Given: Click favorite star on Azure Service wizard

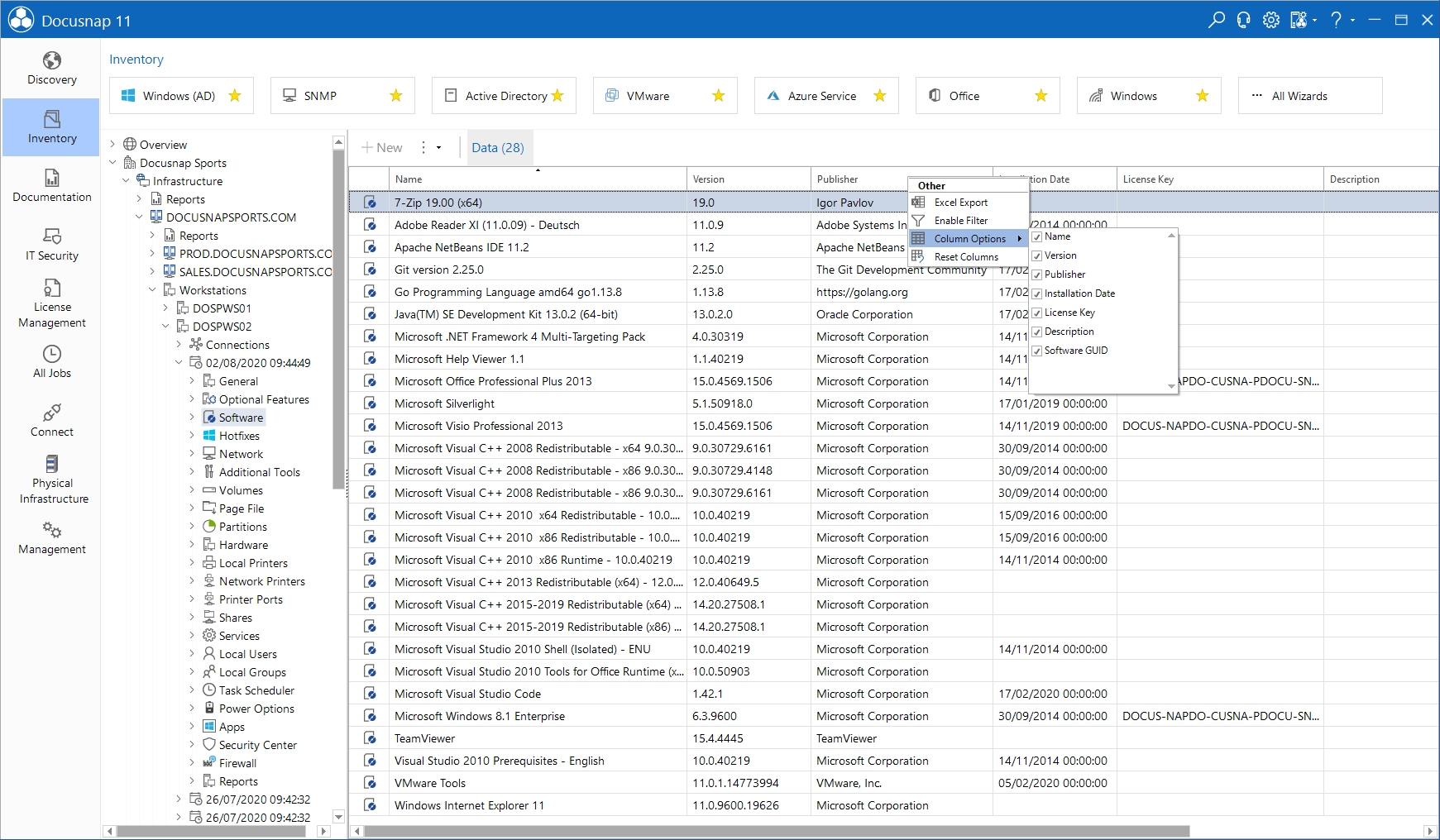Looking at the screenshot, I should (880, 96).
